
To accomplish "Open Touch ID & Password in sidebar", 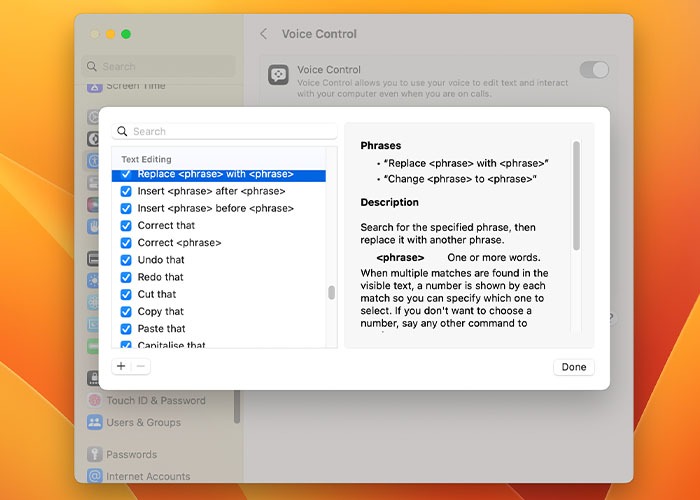I will [156, 400].
